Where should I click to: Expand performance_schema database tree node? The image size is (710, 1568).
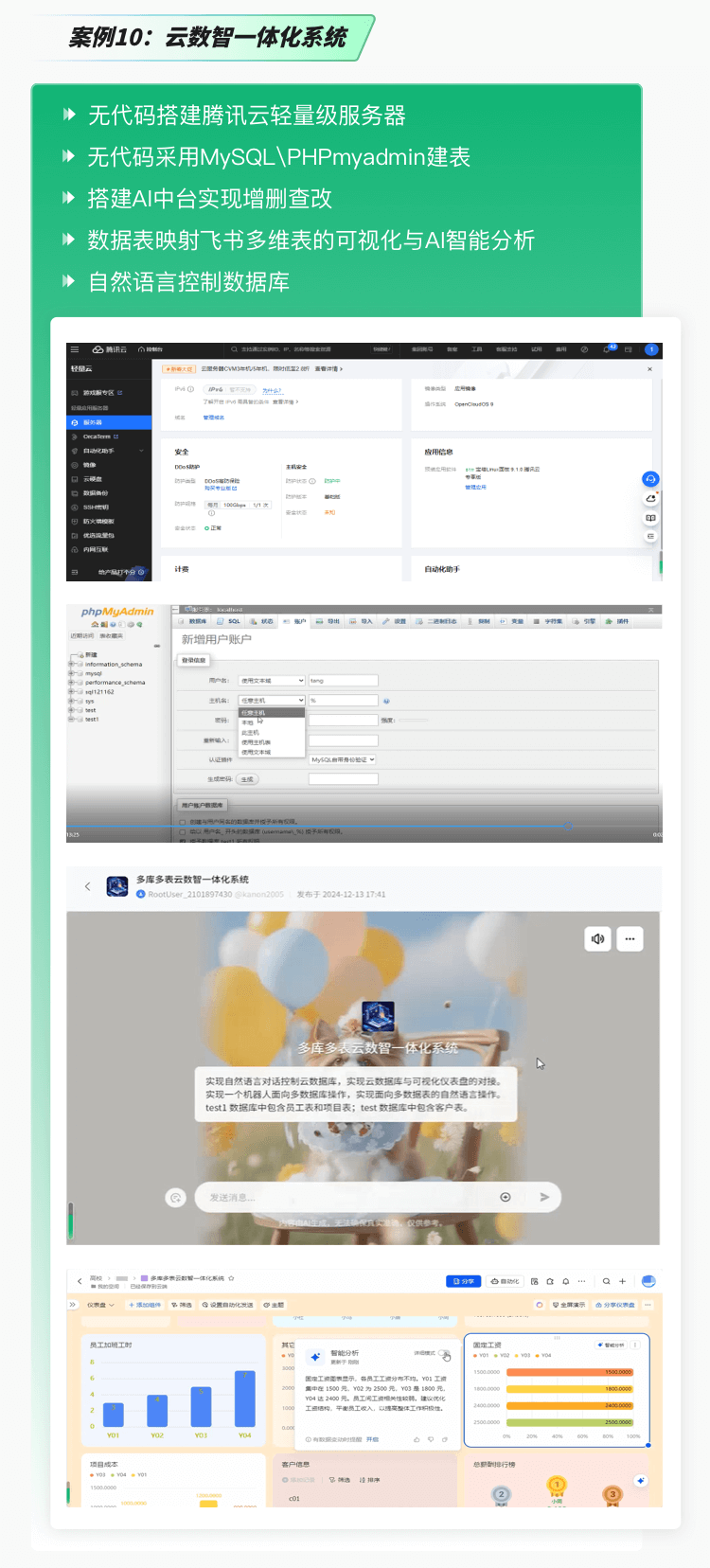(x=72, y=682)
